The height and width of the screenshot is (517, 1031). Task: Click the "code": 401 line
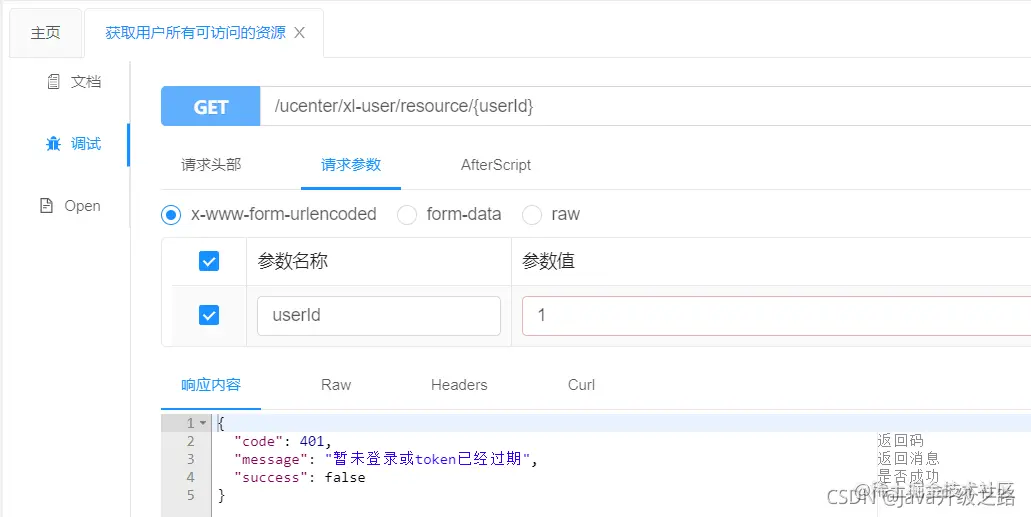point(283,441)
